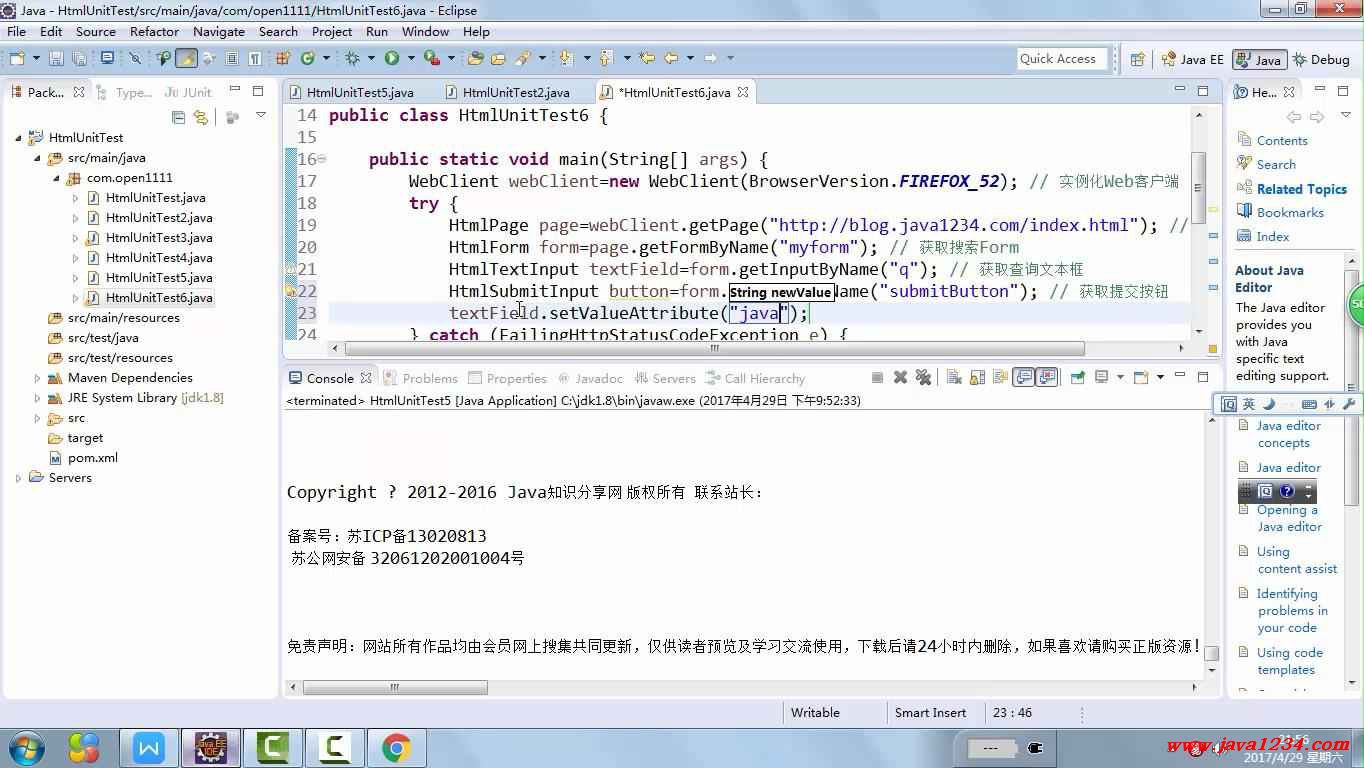1364x768 pixels.
Task: Open Package Explorer view menu triangle
Action: (260, 116)
